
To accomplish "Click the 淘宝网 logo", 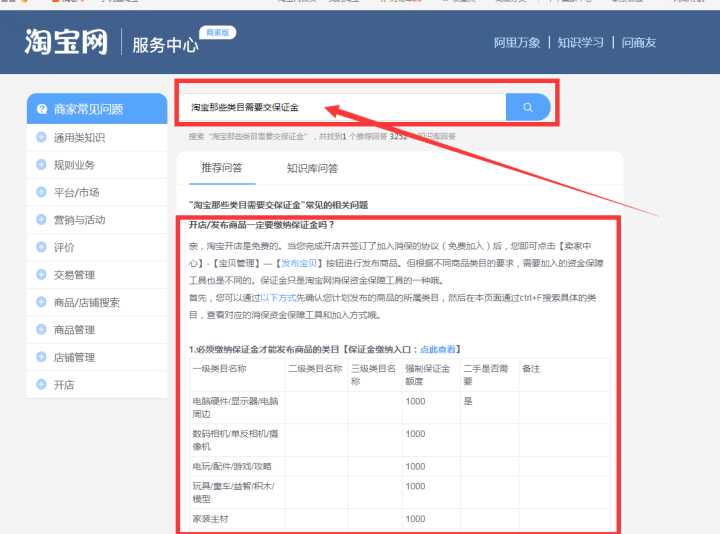I will (67, 42).
